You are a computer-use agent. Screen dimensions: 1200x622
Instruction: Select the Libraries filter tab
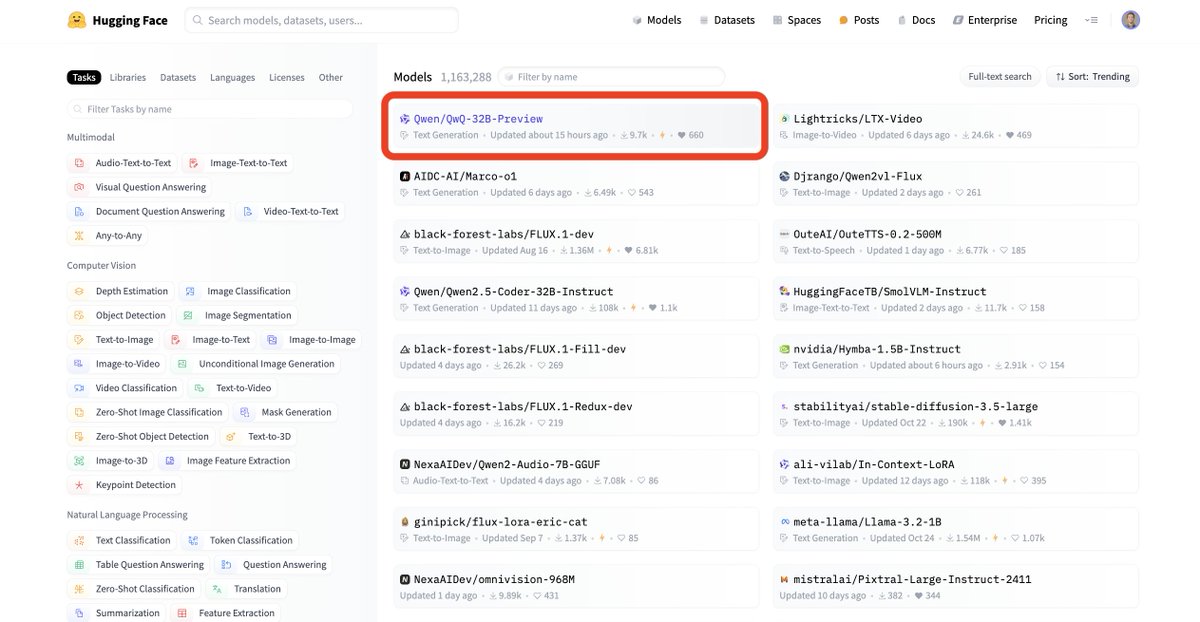[x=128, y=77]
